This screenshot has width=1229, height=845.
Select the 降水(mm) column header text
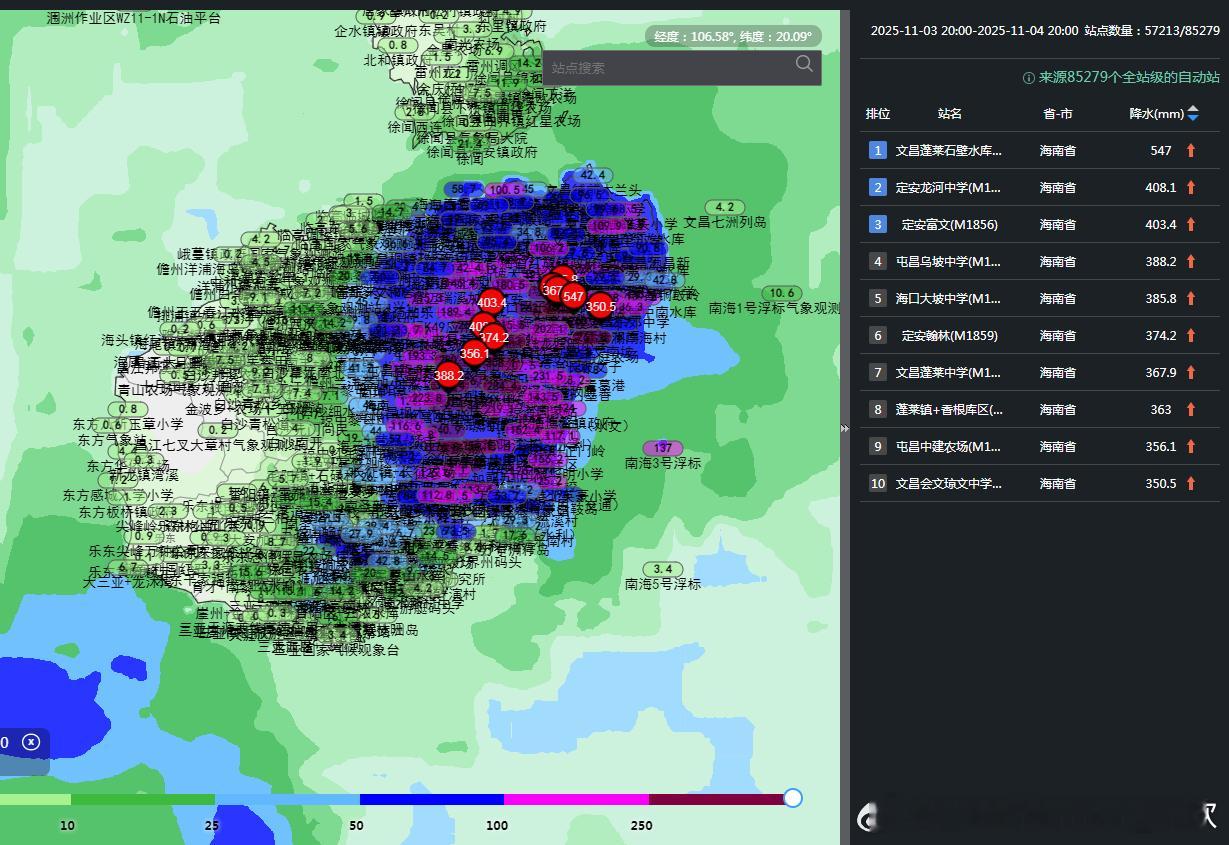(x=1156, y=114)
